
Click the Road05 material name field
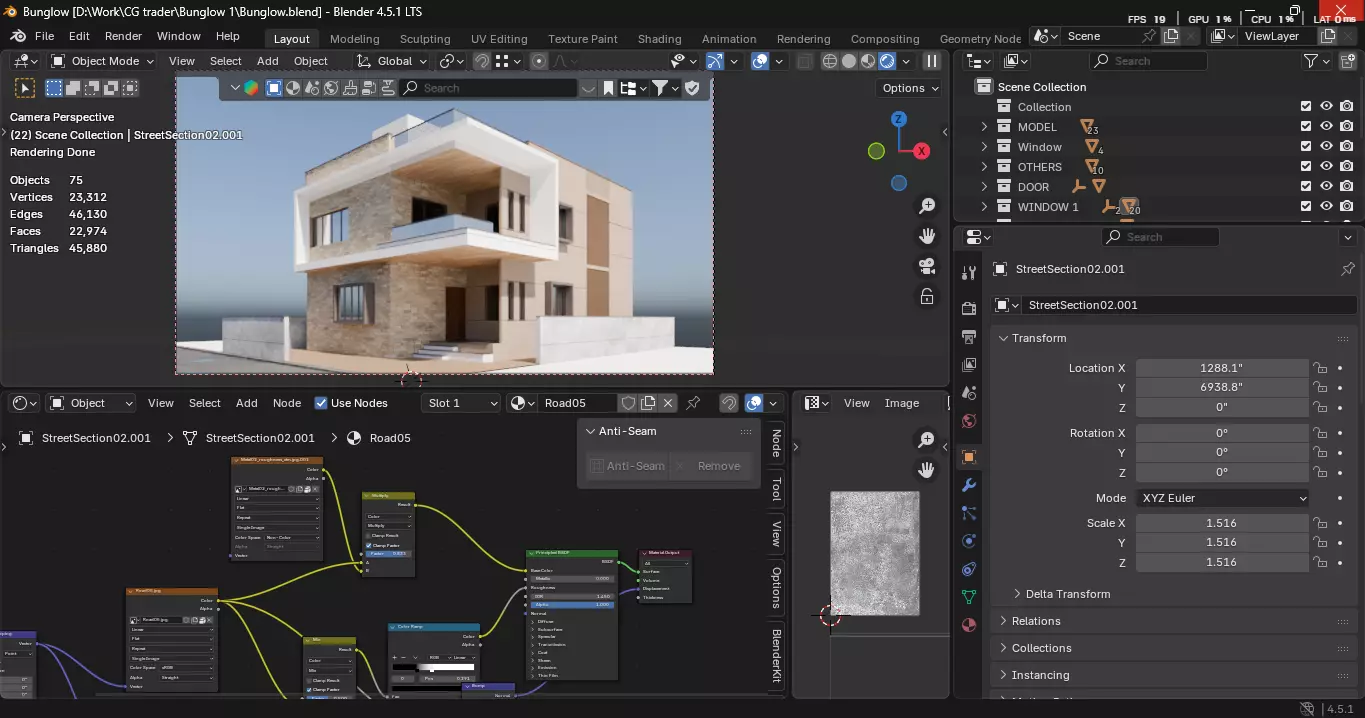[576, 403]
